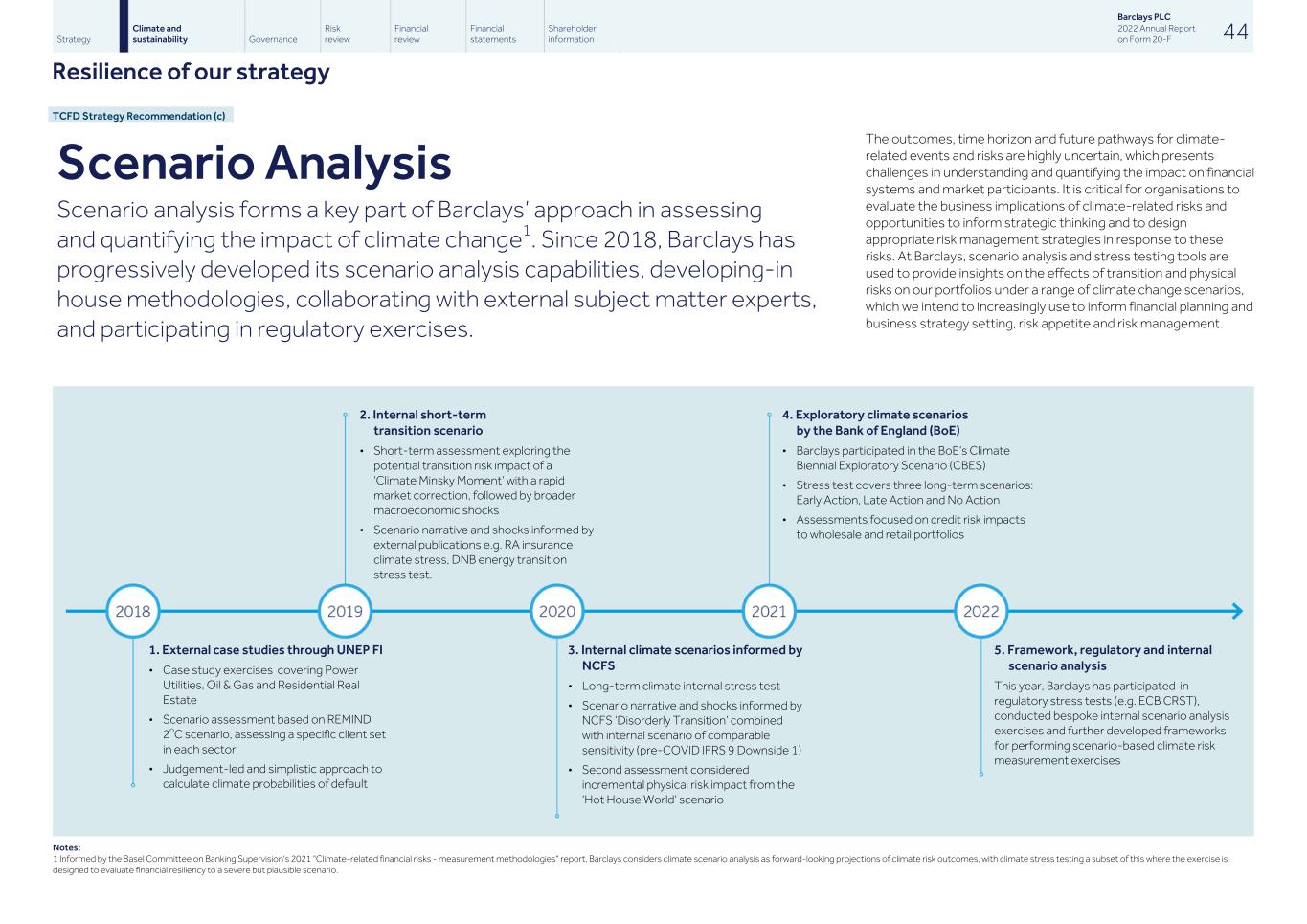Go to the Governance tab
The width and height of the screenshot is (1307, 924).
[x=272, y=39]
